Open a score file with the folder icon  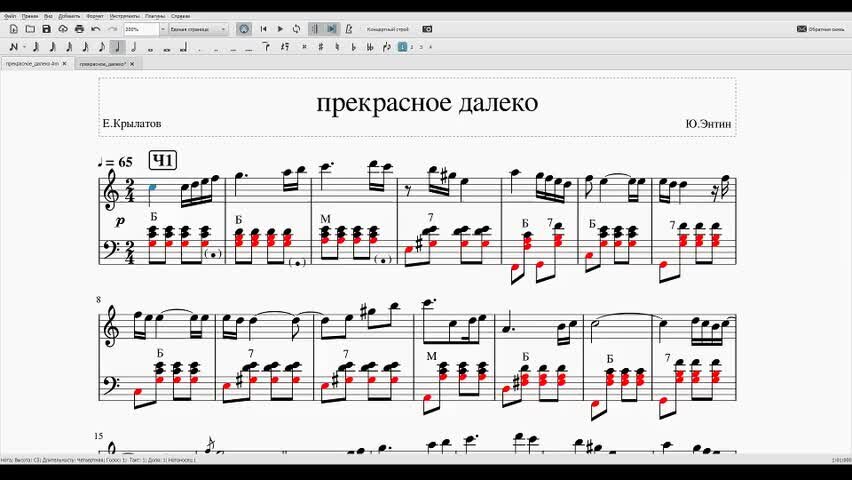[30, 29]
